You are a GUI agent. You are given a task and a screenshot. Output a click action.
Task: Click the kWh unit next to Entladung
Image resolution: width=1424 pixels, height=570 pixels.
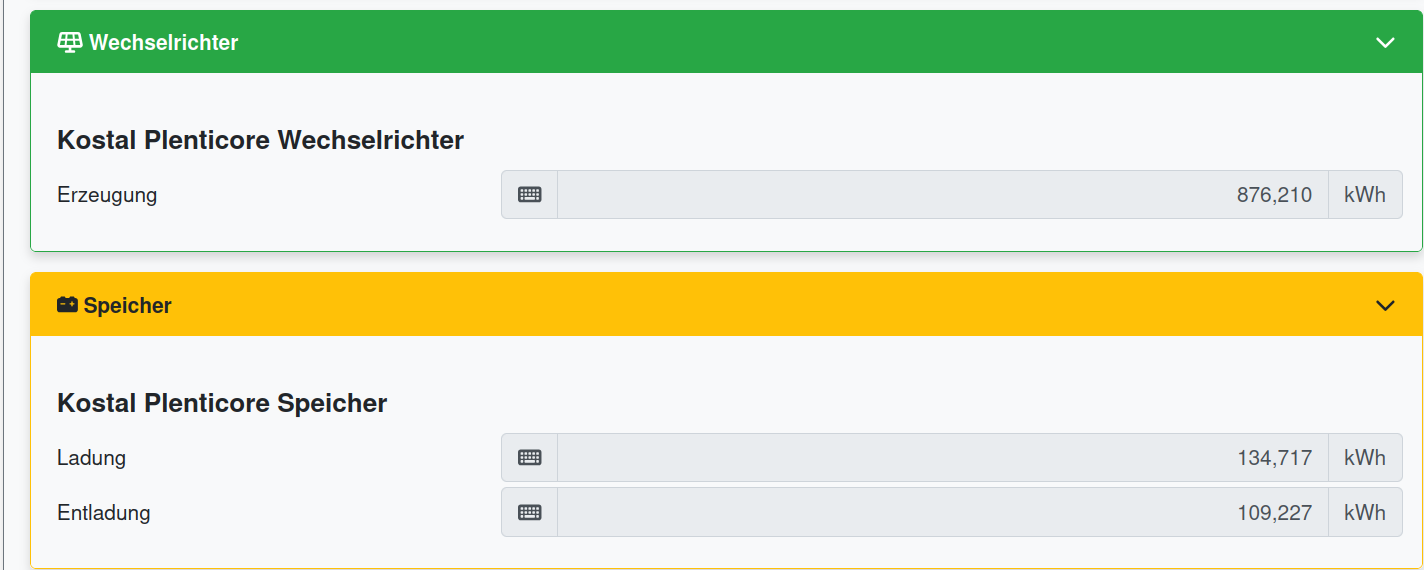pos(1365,513)
